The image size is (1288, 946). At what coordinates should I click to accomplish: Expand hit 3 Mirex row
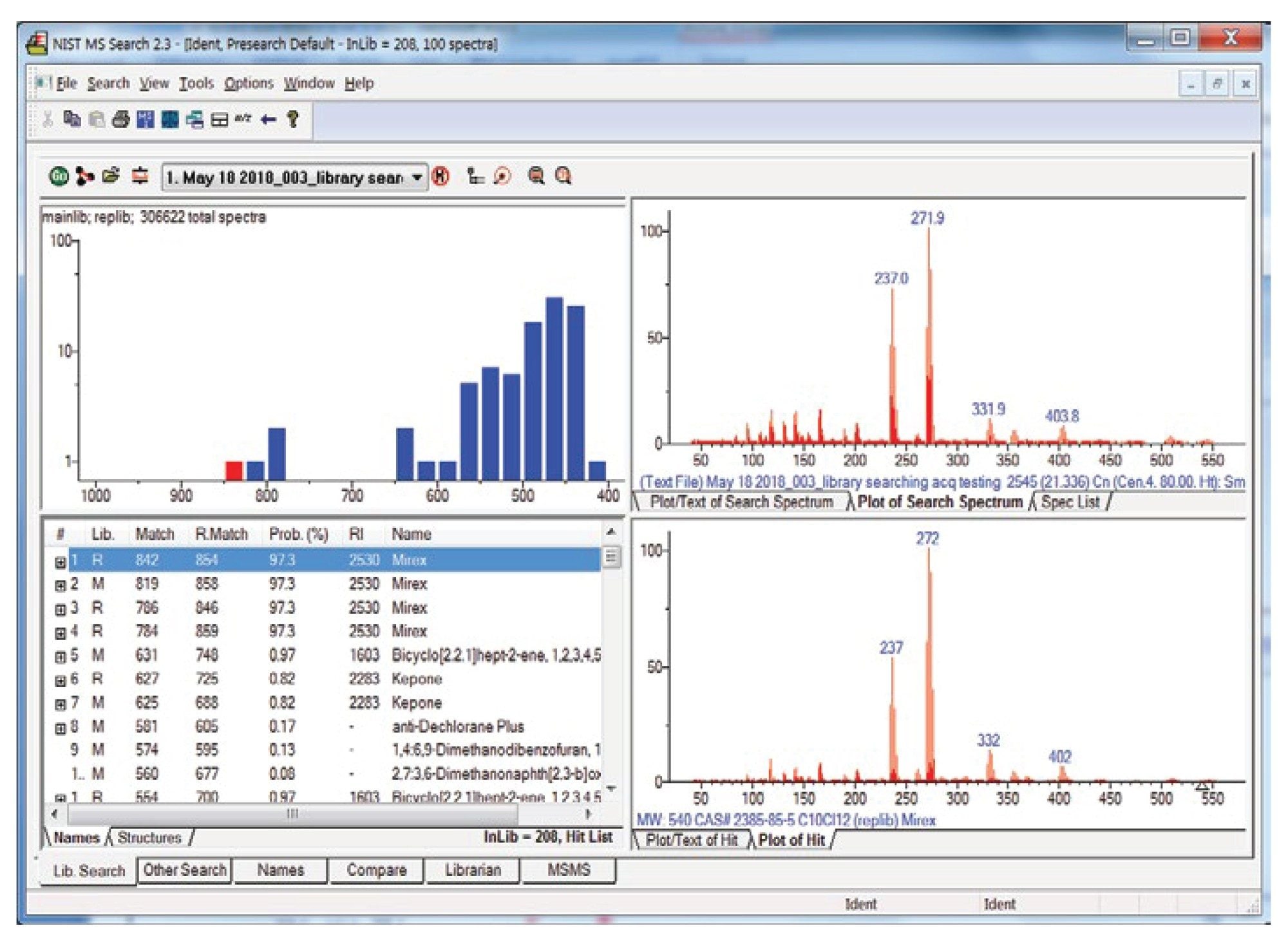(x=60, y=609)
